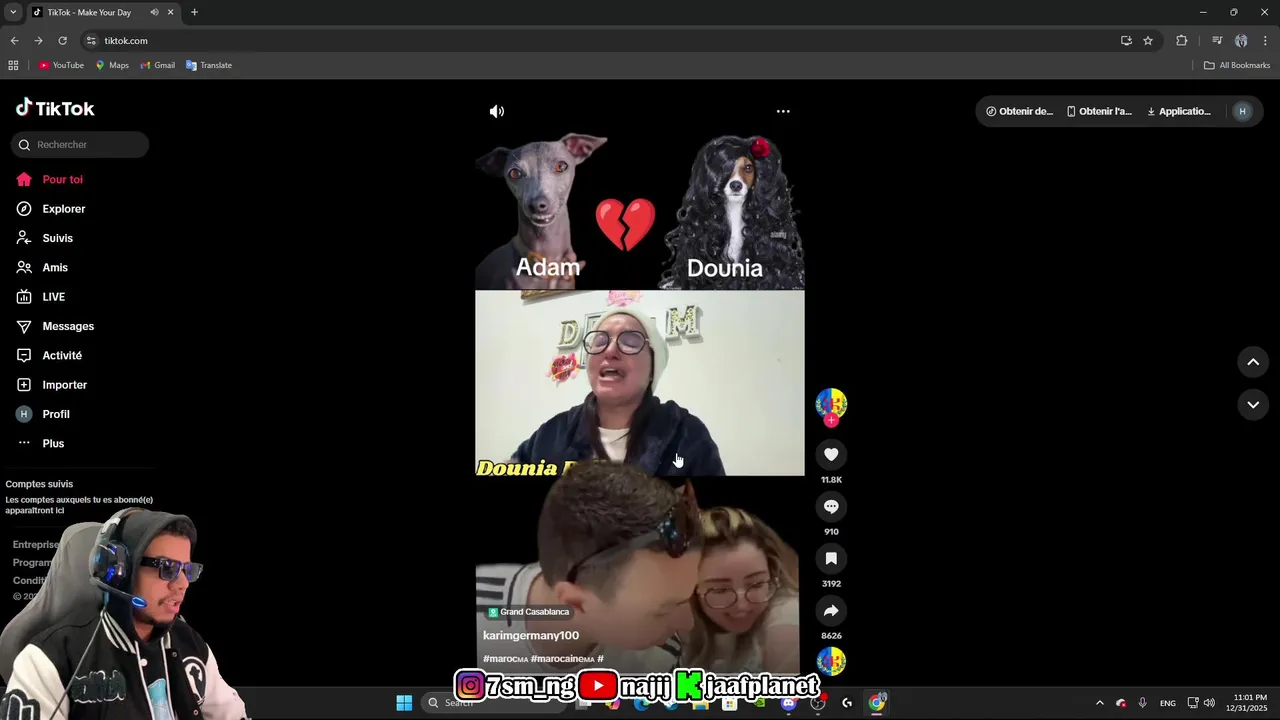Open the tab search dropdown arrow
This screenshot has width=1280, height=720.
pos(13,12)
